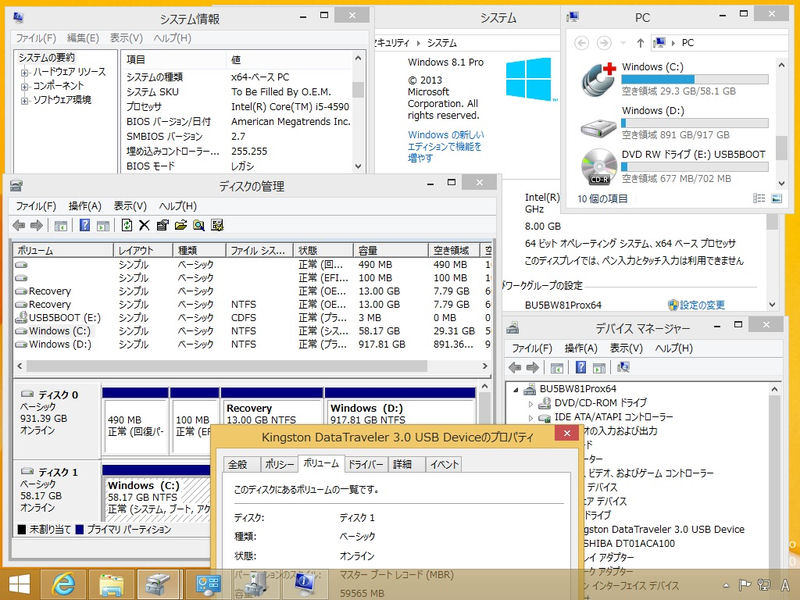Sort Disk Management list by 空き領域 column

coord(454,251)
